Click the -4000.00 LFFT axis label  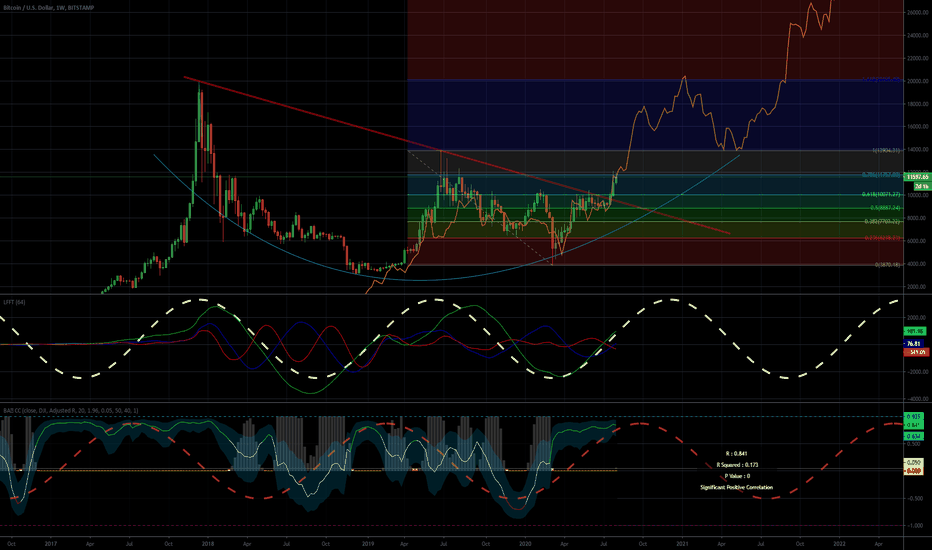pyautogui.click(x=918, y=399)
